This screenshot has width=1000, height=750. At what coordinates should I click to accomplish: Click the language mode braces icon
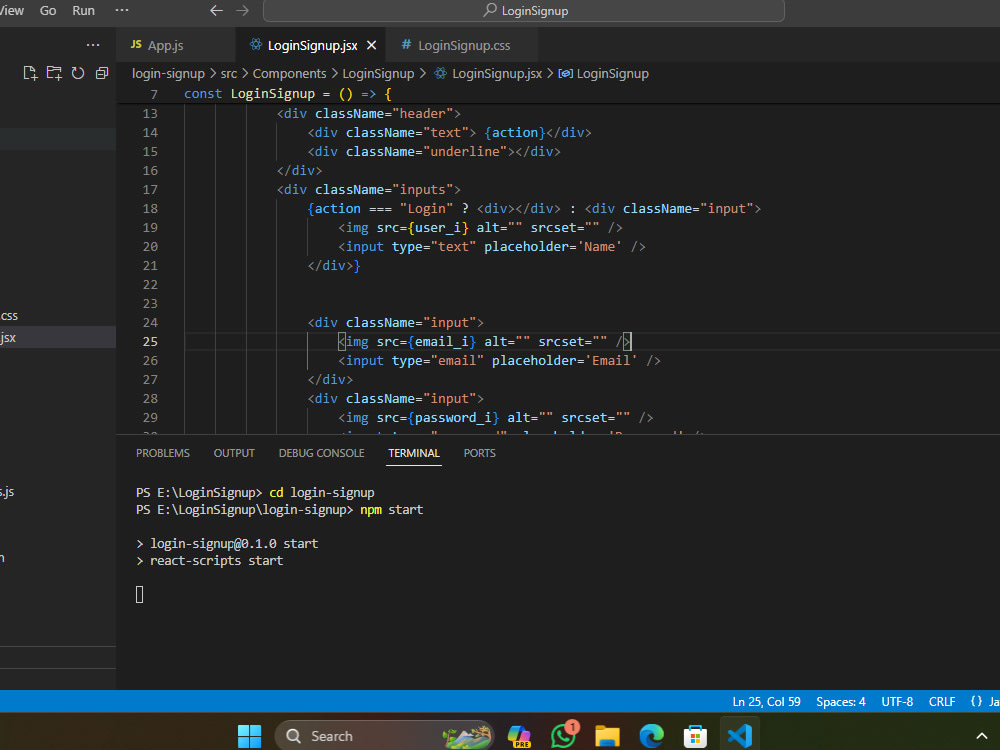976,702
